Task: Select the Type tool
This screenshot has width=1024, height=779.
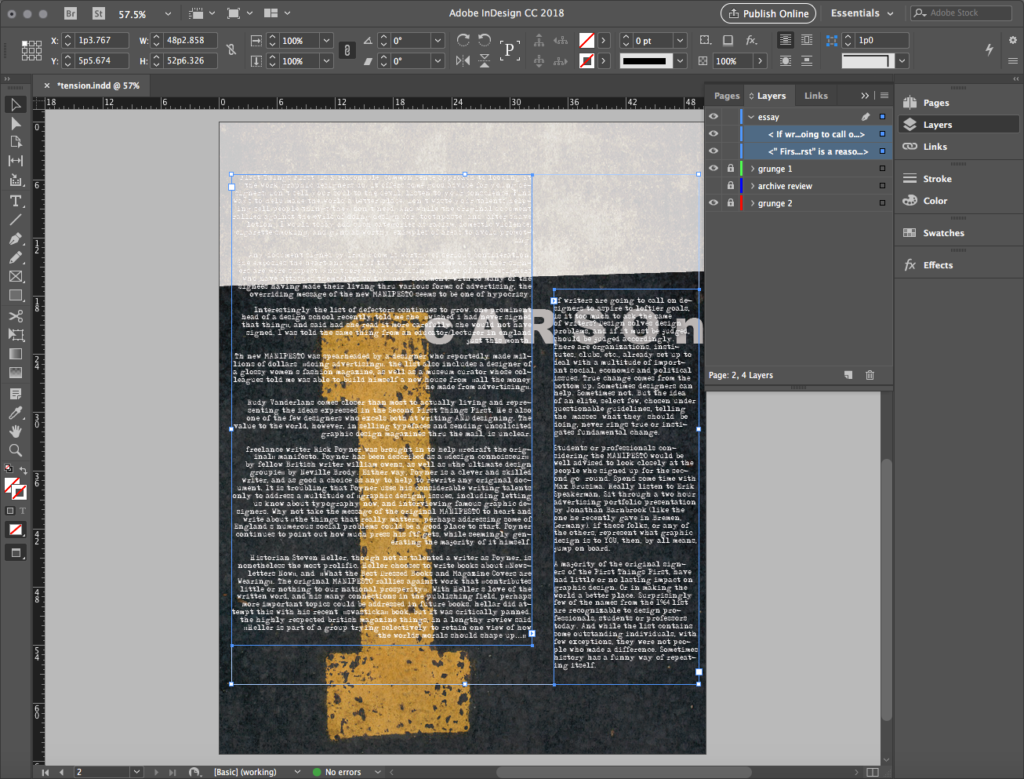Action: [16, 201]
